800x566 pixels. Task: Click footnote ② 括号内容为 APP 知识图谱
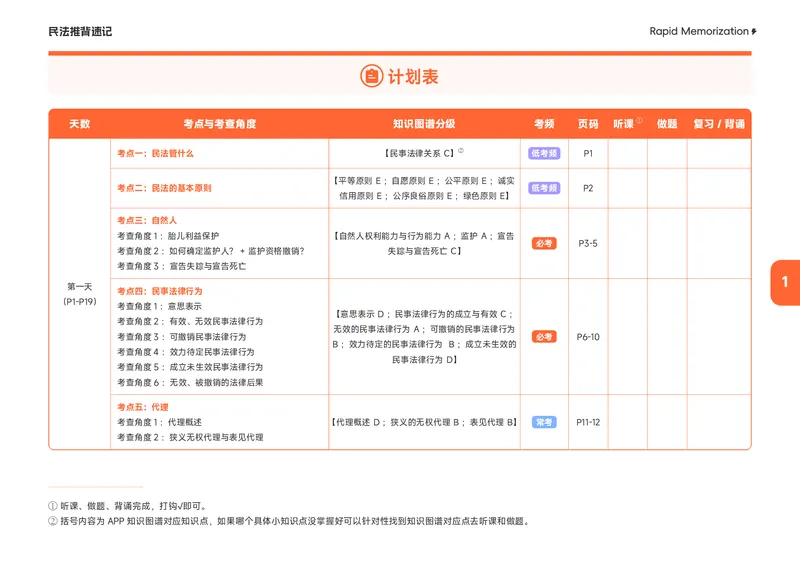(x=289, y=521)
